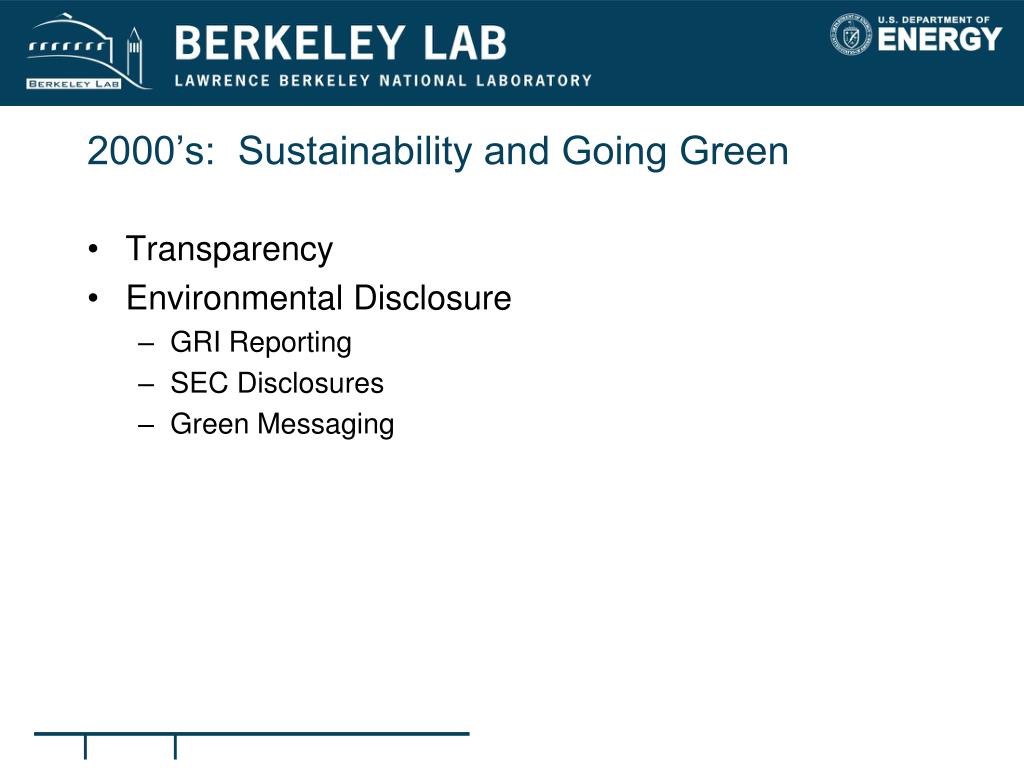This screenshot has width=1024, height=768.
Task: Click the Transparency bullet text
Action: tap(229, 249)
